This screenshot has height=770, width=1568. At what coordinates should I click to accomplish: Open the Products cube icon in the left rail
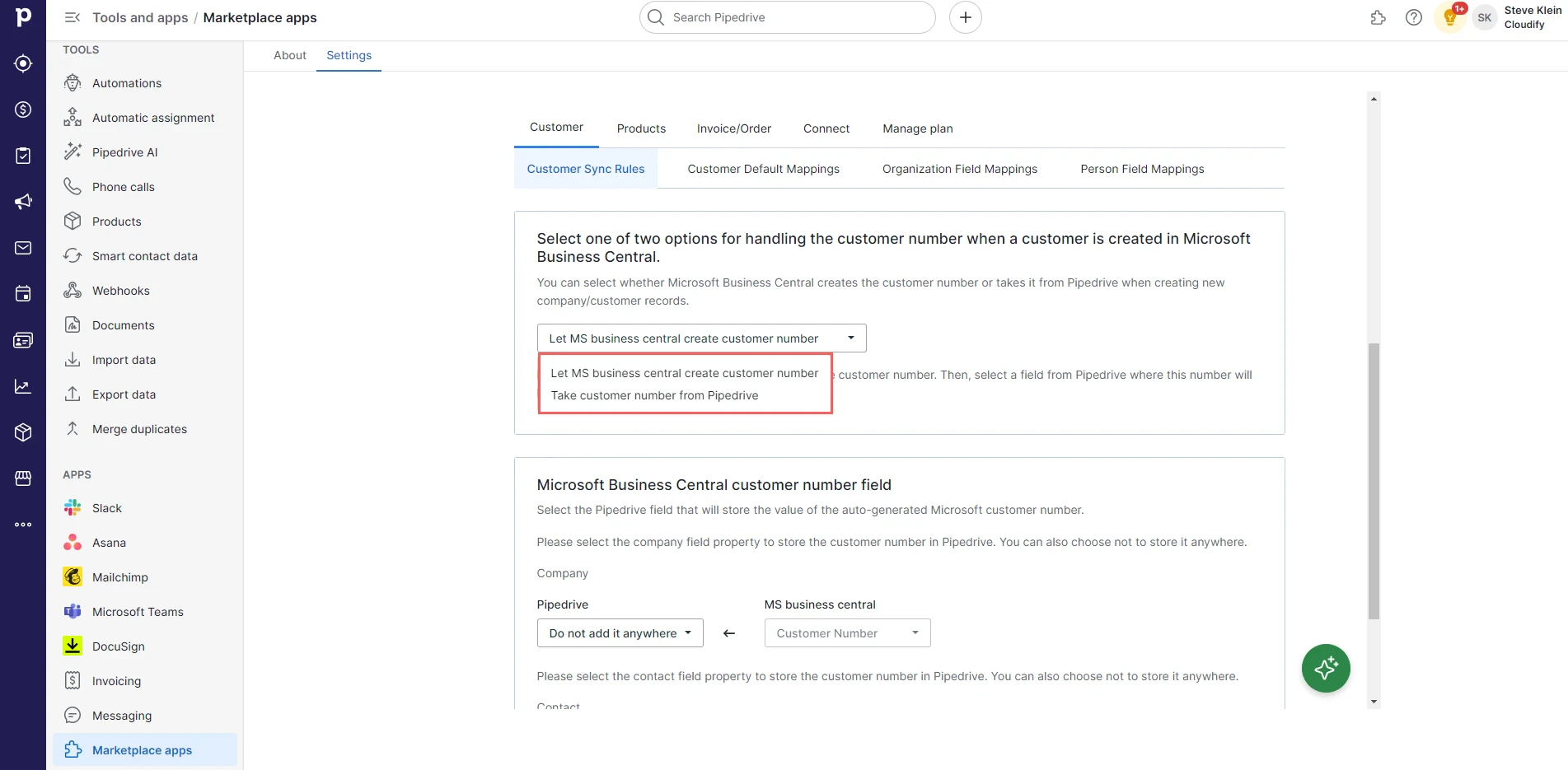tap(23, 432)
